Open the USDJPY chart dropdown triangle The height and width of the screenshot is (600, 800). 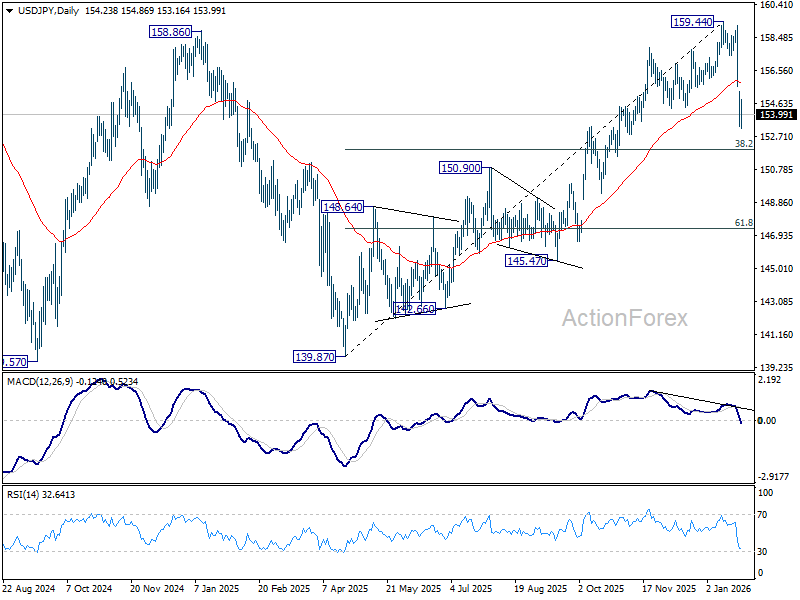(x=10, y=11)
